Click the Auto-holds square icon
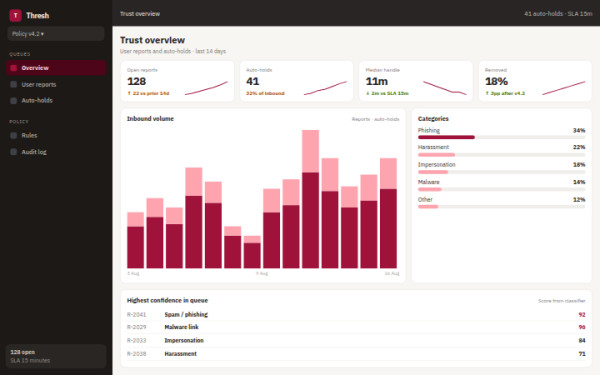The width and height of the screenshot is (600, 375). point(14,100)
